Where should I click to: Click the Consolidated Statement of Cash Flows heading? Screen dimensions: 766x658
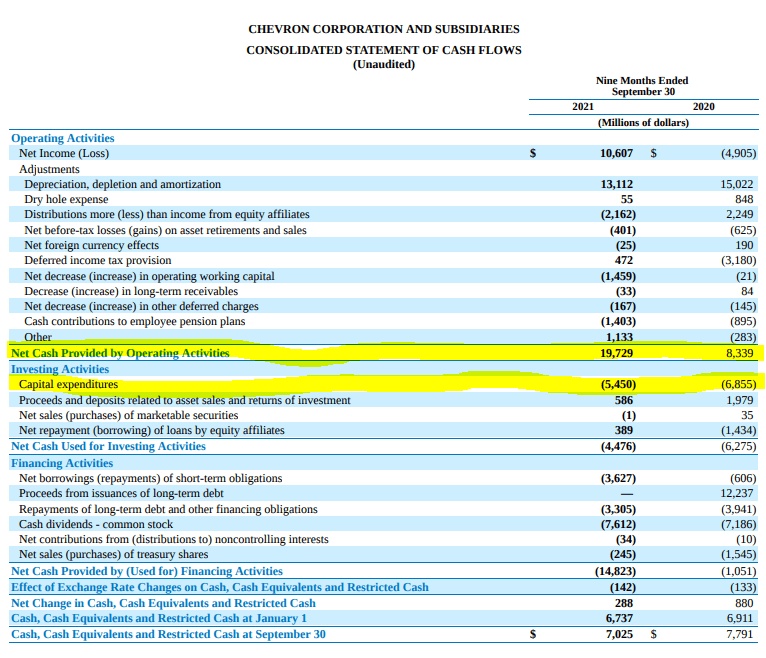click(383, 49)
